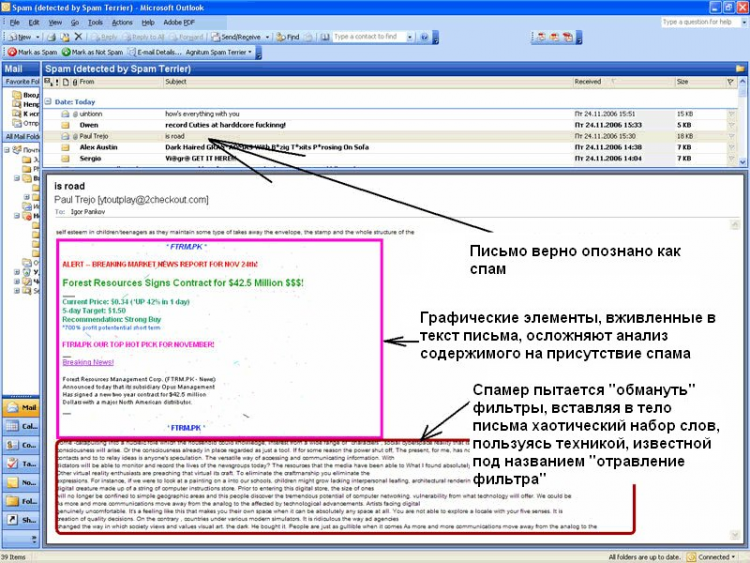Sort messages by the Received column
750x563 pixels.
(x=623, y=82)
